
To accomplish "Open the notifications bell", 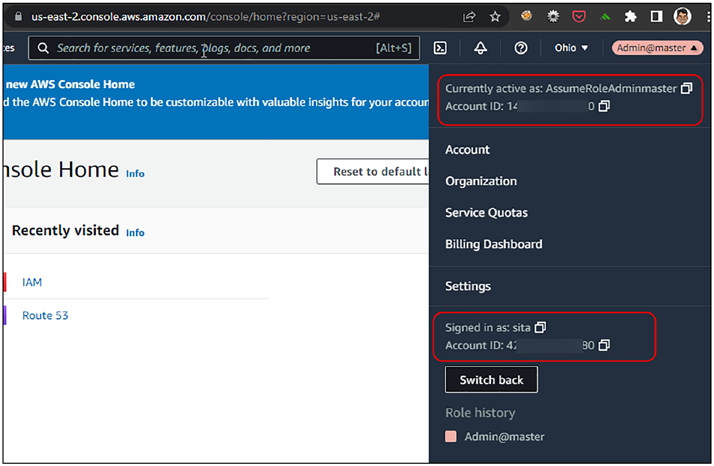I will point(480,48).
